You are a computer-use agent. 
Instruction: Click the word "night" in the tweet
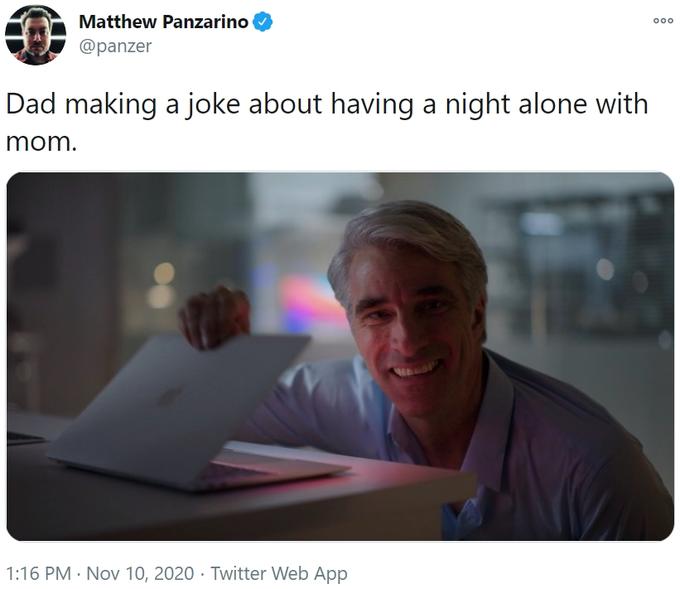point(477,105)
